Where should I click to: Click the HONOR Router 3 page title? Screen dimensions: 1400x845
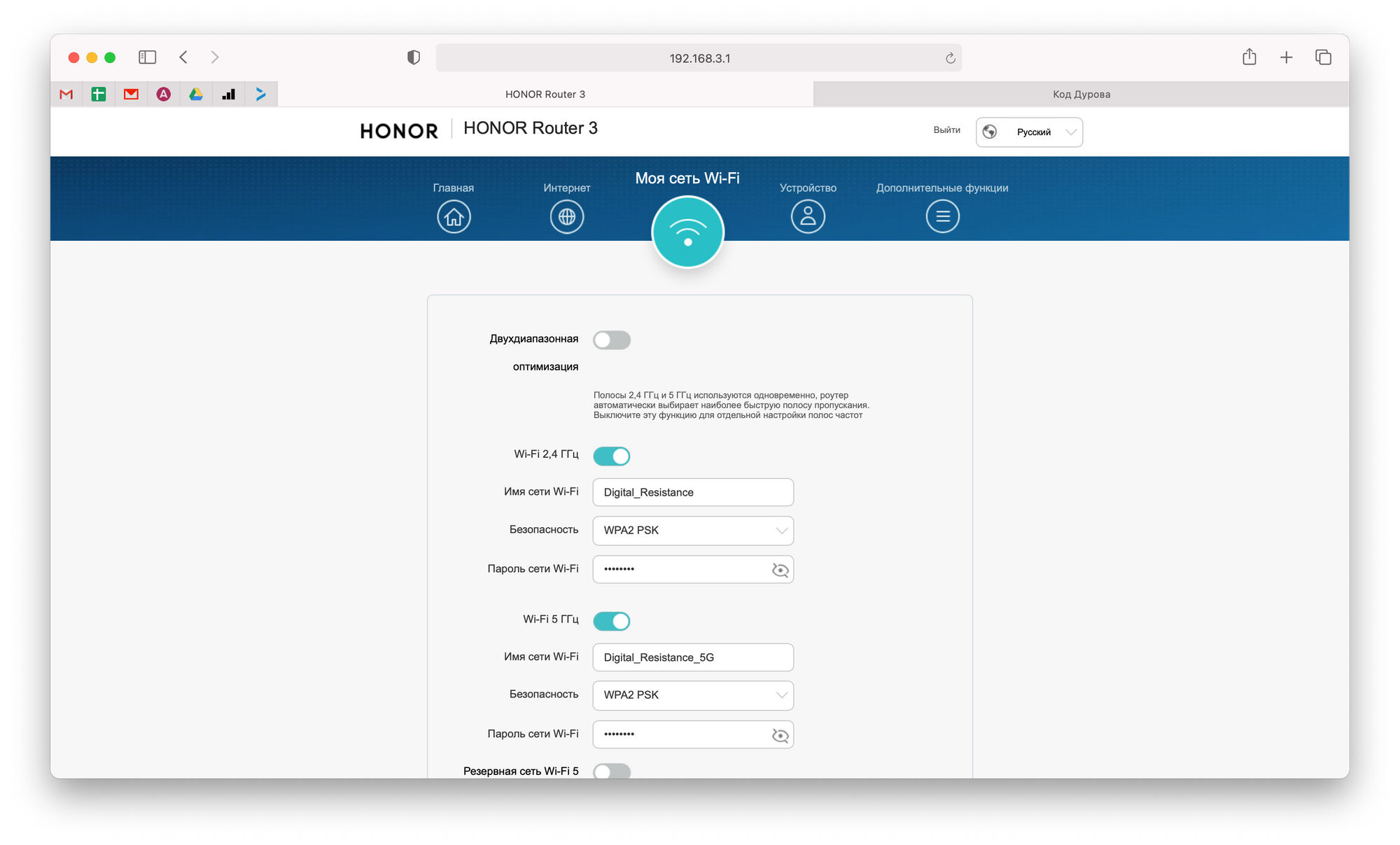(531, 128)
